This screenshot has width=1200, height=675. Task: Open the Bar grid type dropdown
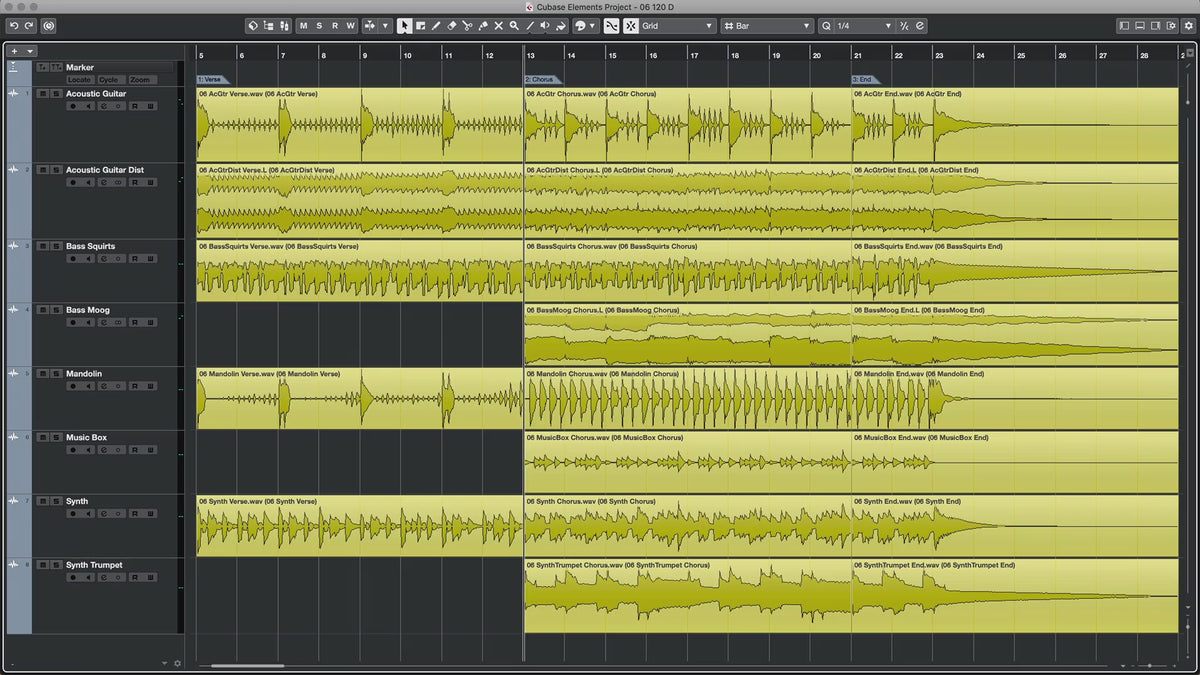coord(767,26)
